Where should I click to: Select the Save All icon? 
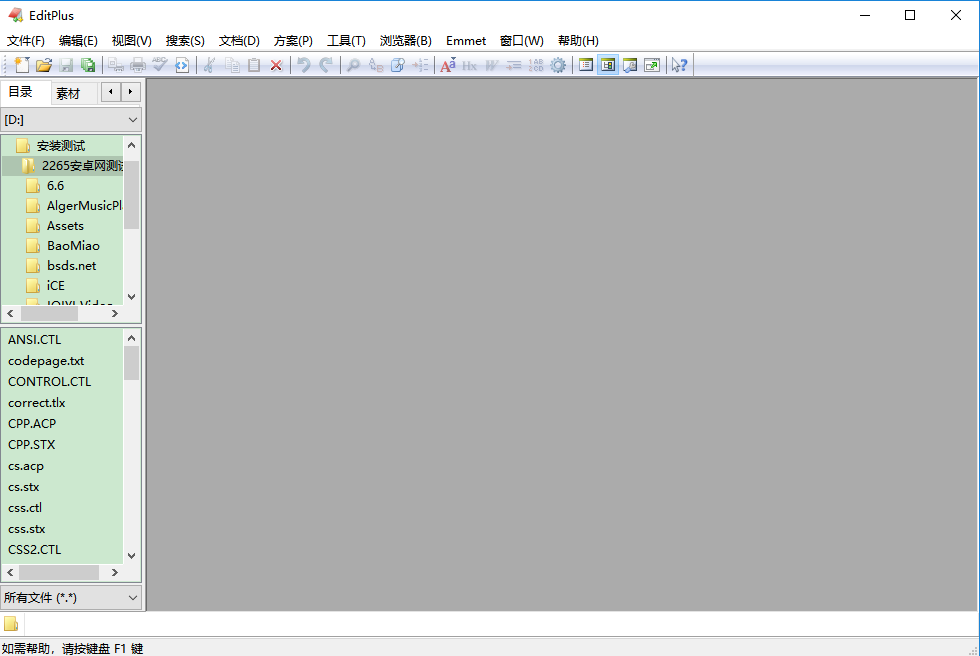point(88,64)
